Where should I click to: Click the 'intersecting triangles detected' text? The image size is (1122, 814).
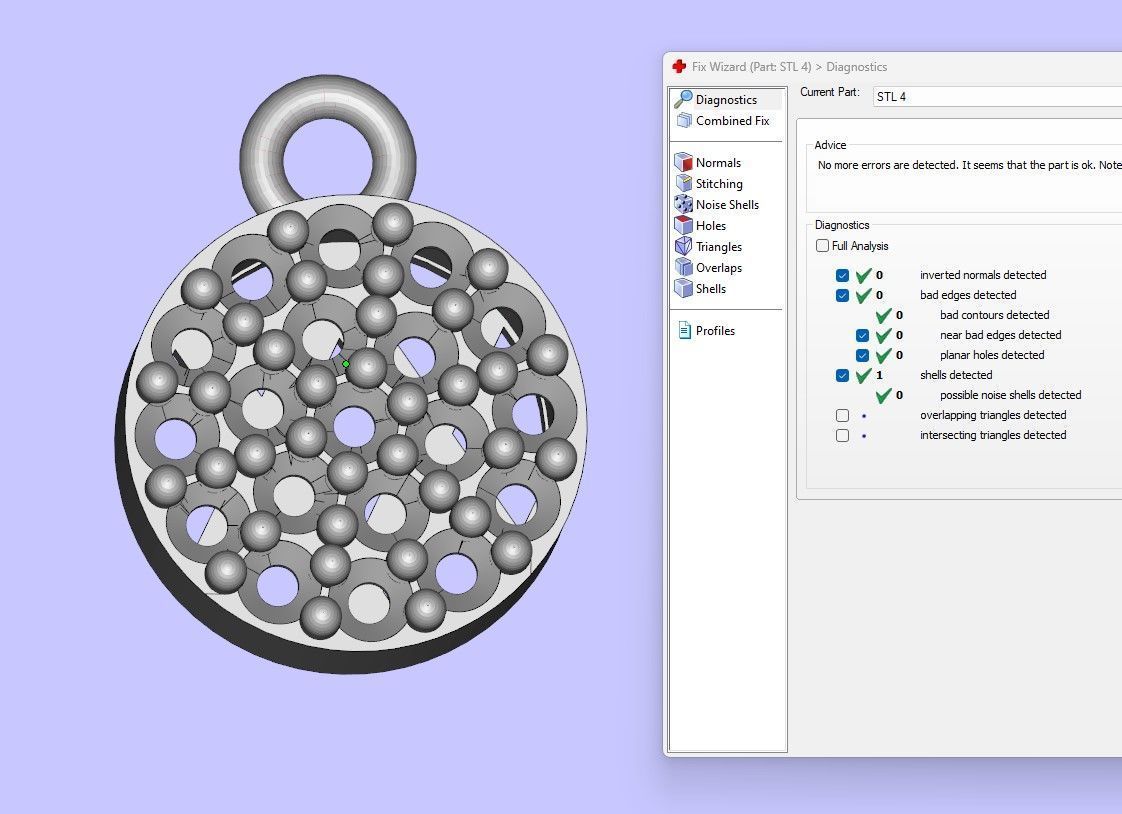tap(992, 436)
